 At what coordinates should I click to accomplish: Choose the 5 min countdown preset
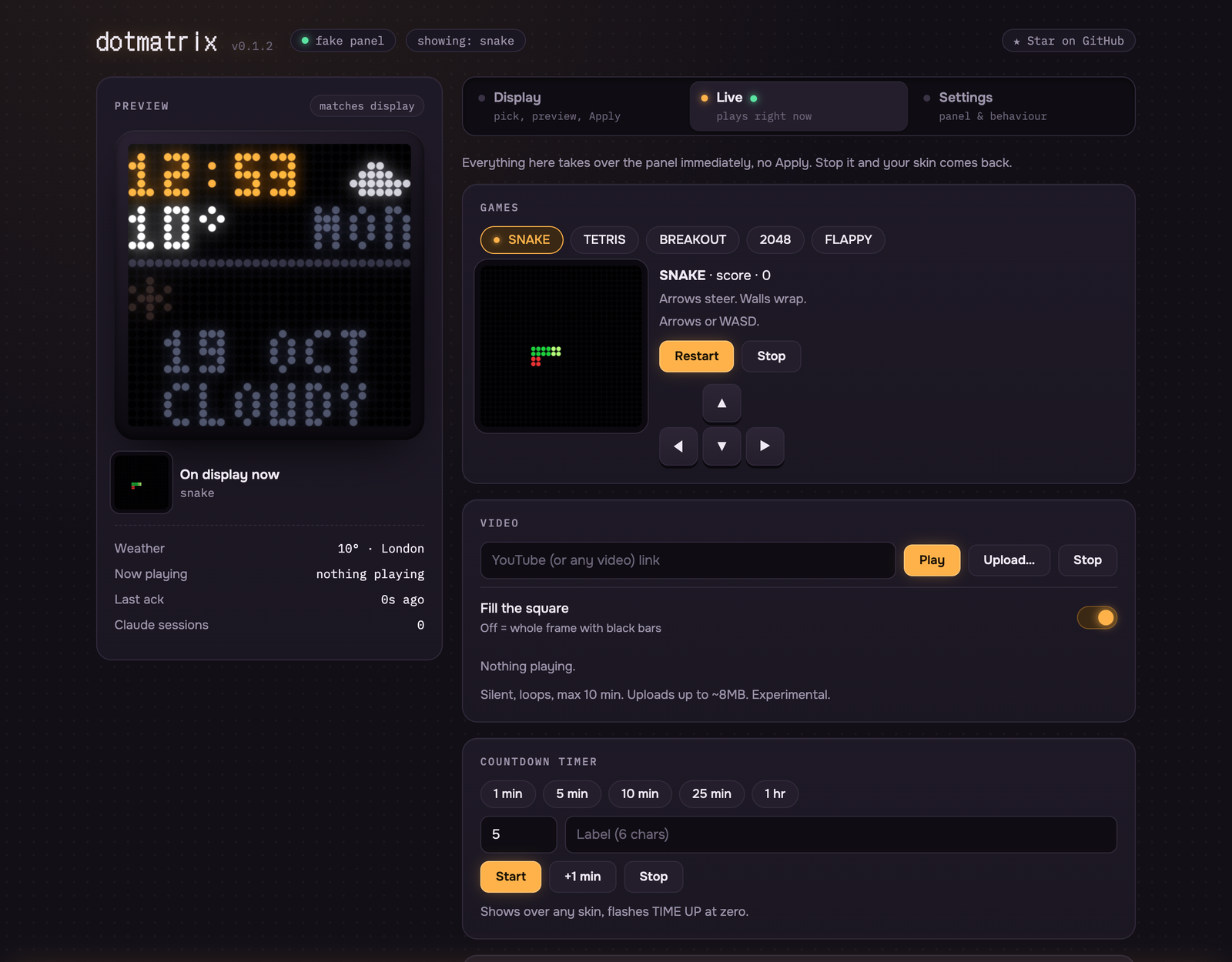tap(572, 794)
